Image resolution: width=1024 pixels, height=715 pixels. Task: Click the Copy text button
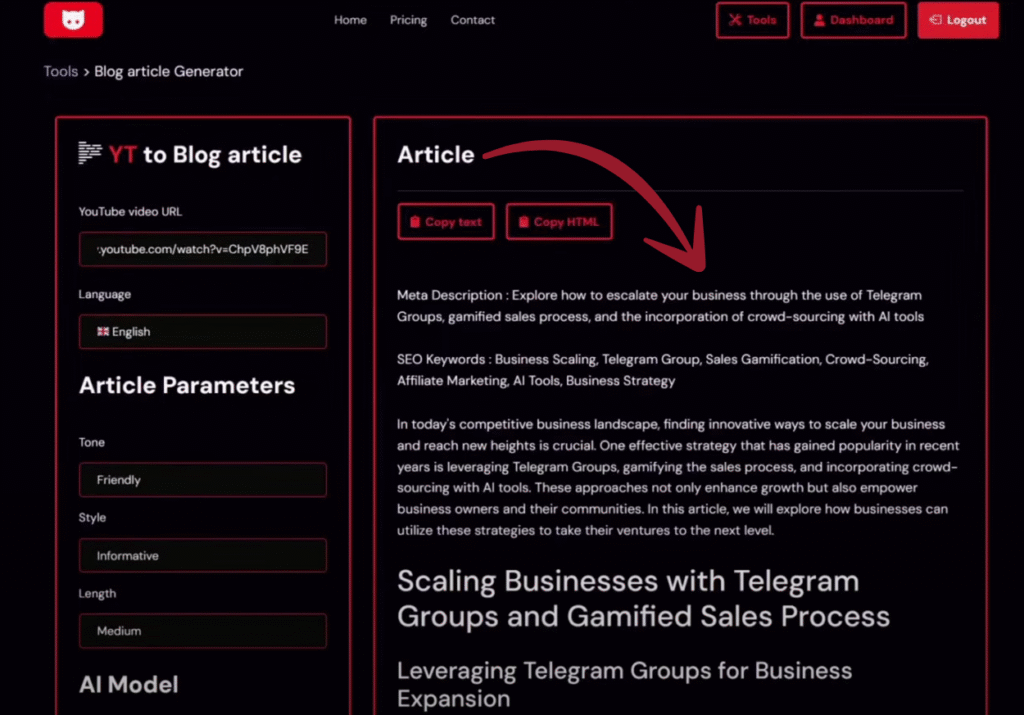coord(446,221)
